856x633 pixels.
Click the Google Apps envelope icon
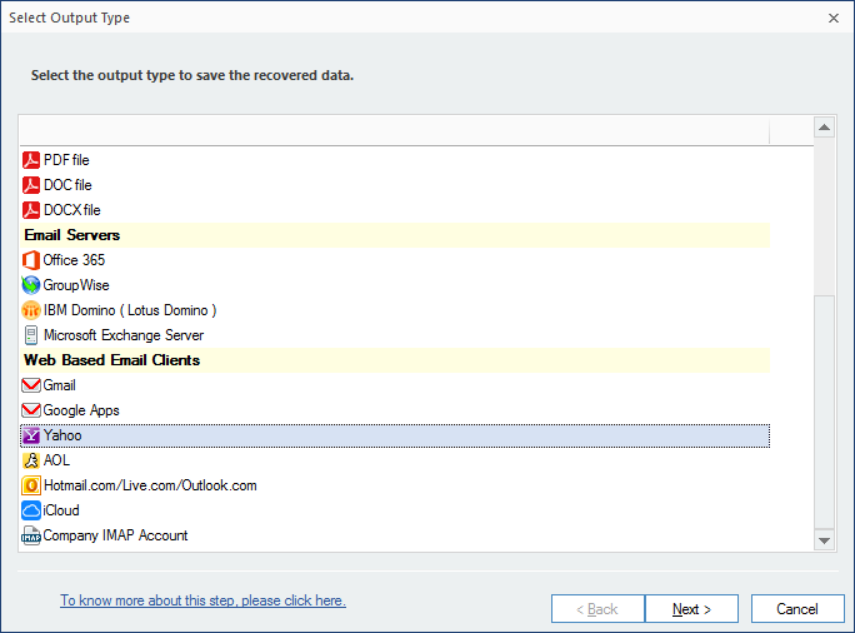coord(31,410)
